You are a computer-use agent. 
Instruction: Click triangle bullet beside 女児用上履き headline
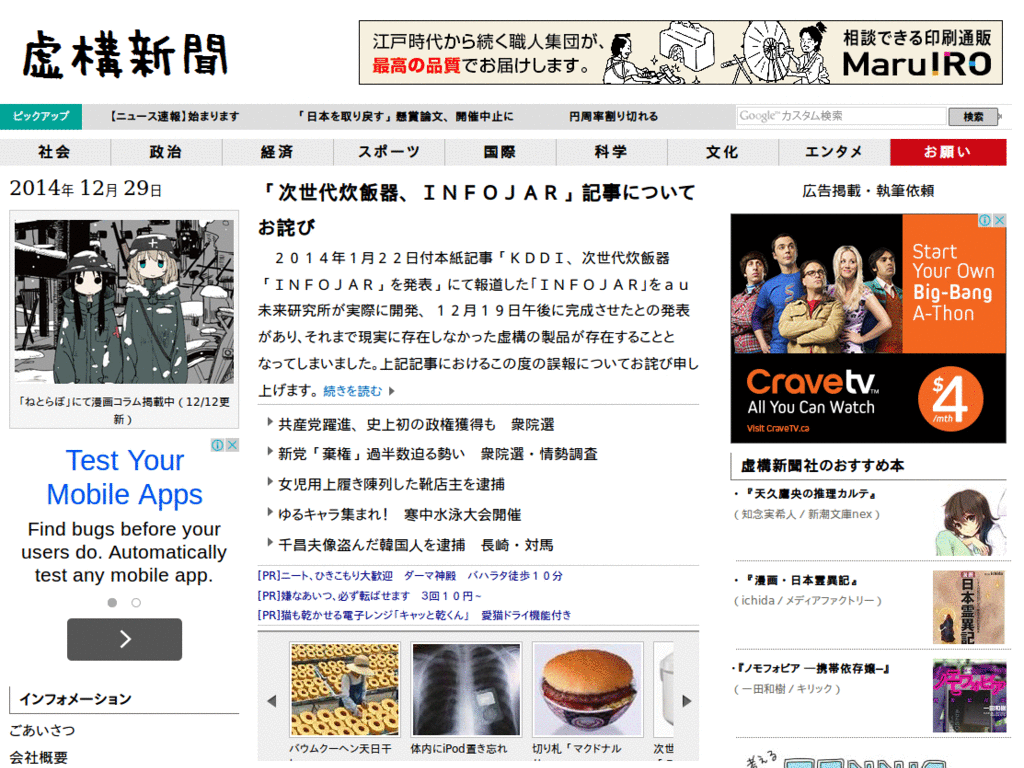[x=270, y=482]
